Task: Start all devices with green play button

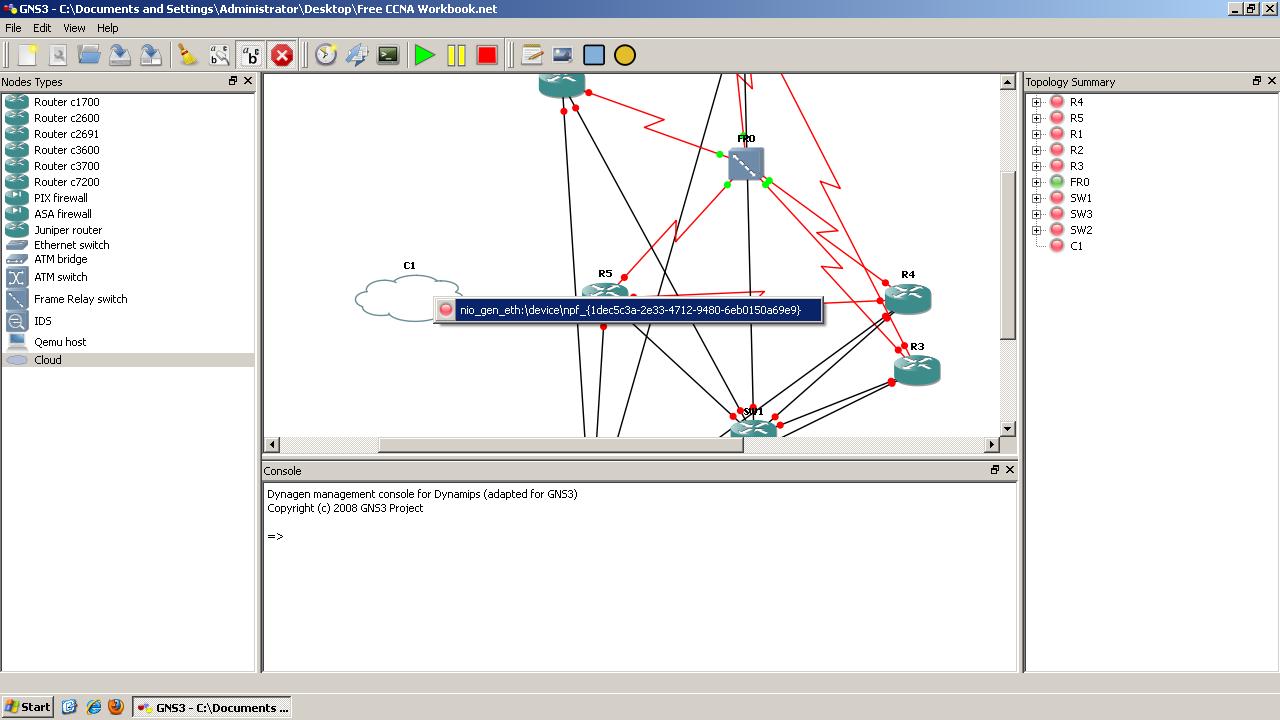Action: click(x=425, y=55)
